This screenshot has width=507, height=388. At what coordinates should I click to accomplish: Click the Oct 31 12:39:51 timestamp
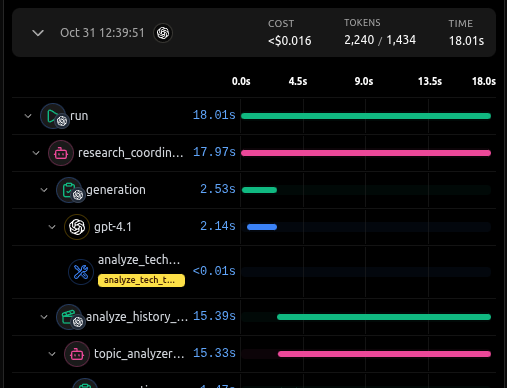[102, 33]
